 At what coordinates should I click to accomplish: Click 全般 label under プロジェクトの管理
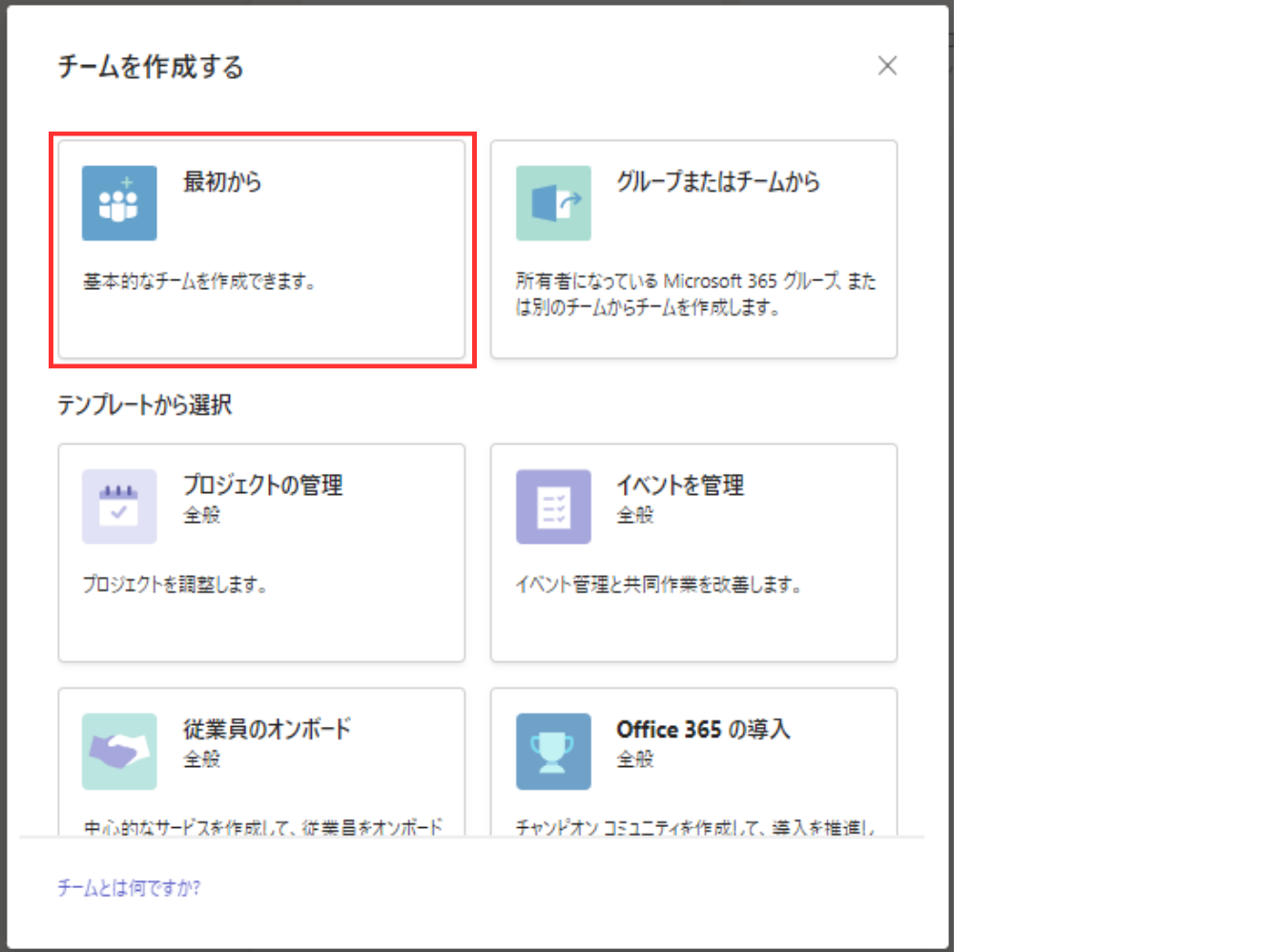(202, 515)
